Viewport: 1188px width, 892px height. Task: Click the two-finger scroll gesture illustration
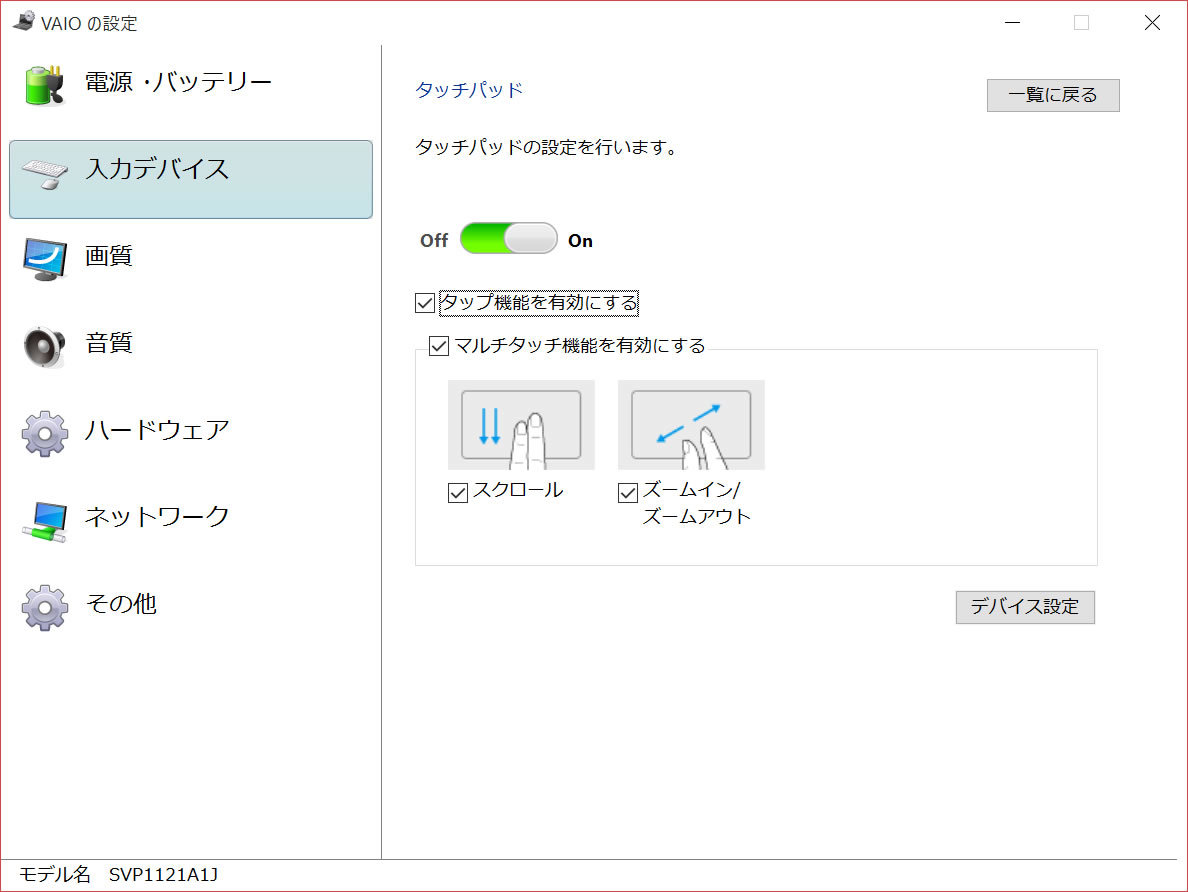[521, 425]
